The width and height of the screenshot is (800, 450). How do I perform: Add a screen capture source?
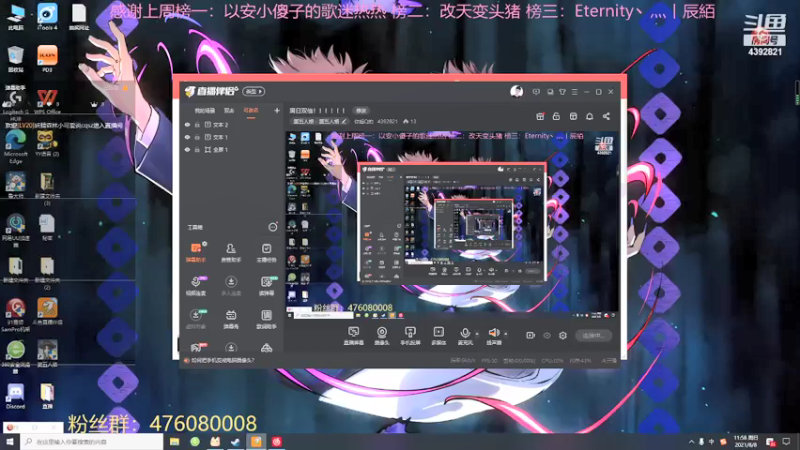353,336
